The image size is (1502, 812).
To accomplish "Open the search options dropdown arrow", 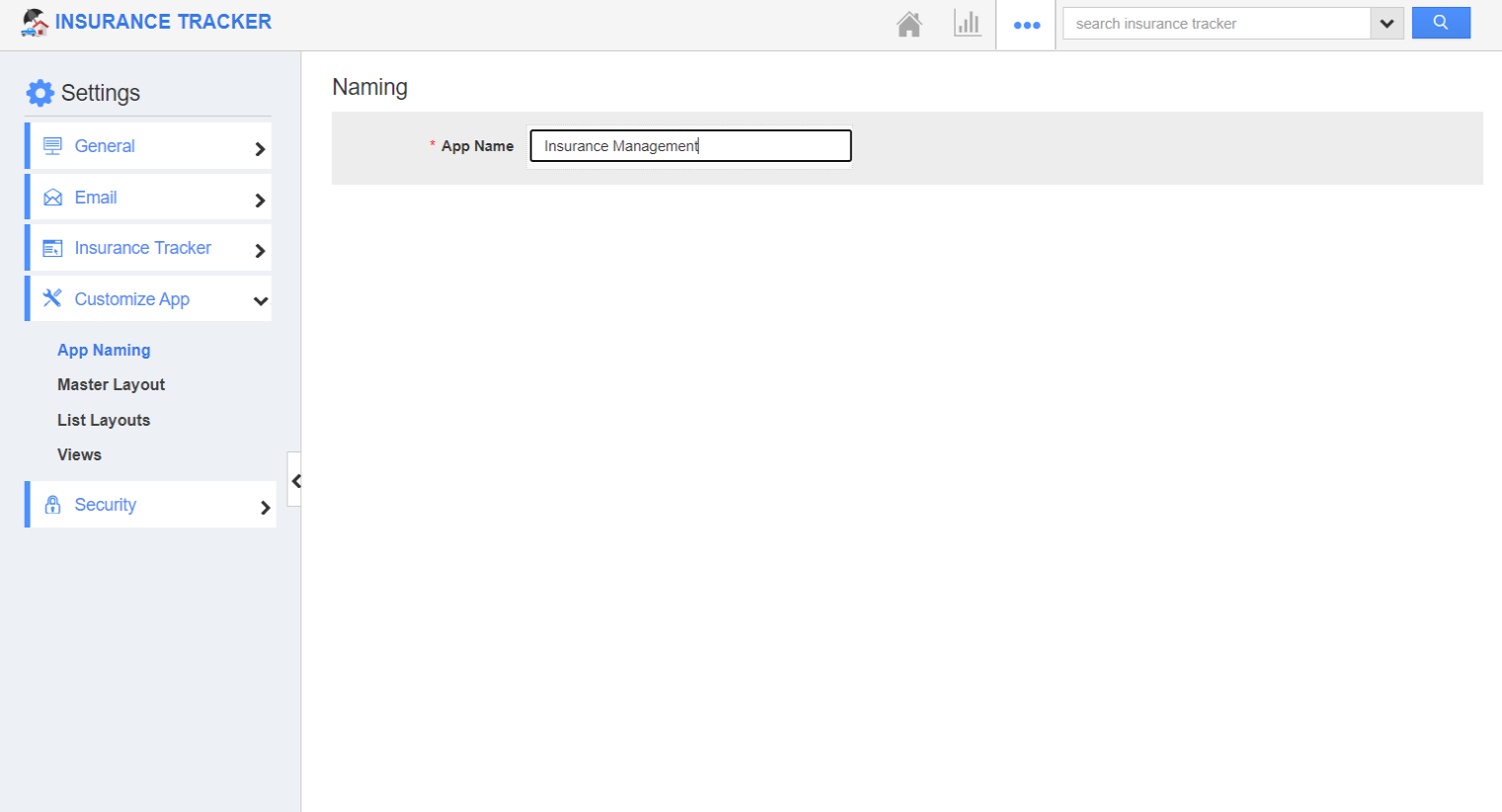I will (1386, 23).
